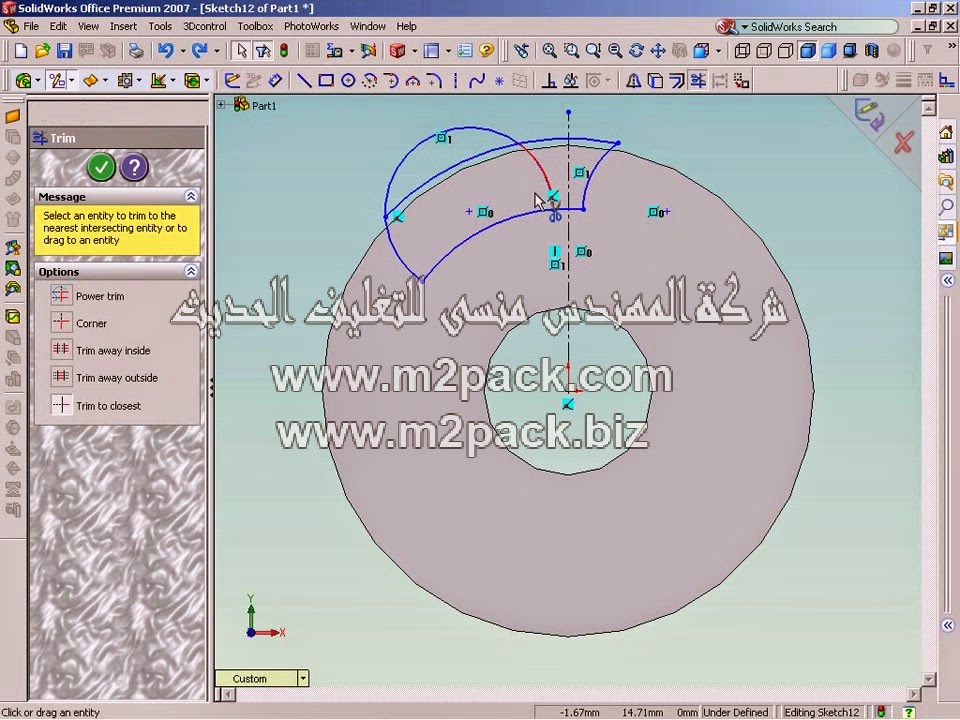This screenshot has height=720, width=960.
Task: Undo the last action
Action: (165, 51)
